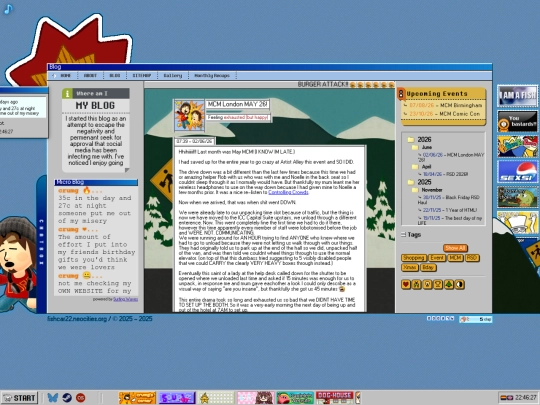Collapse the June folder in the archive
This screenshot has height=405, width=540.
[415, 147]
